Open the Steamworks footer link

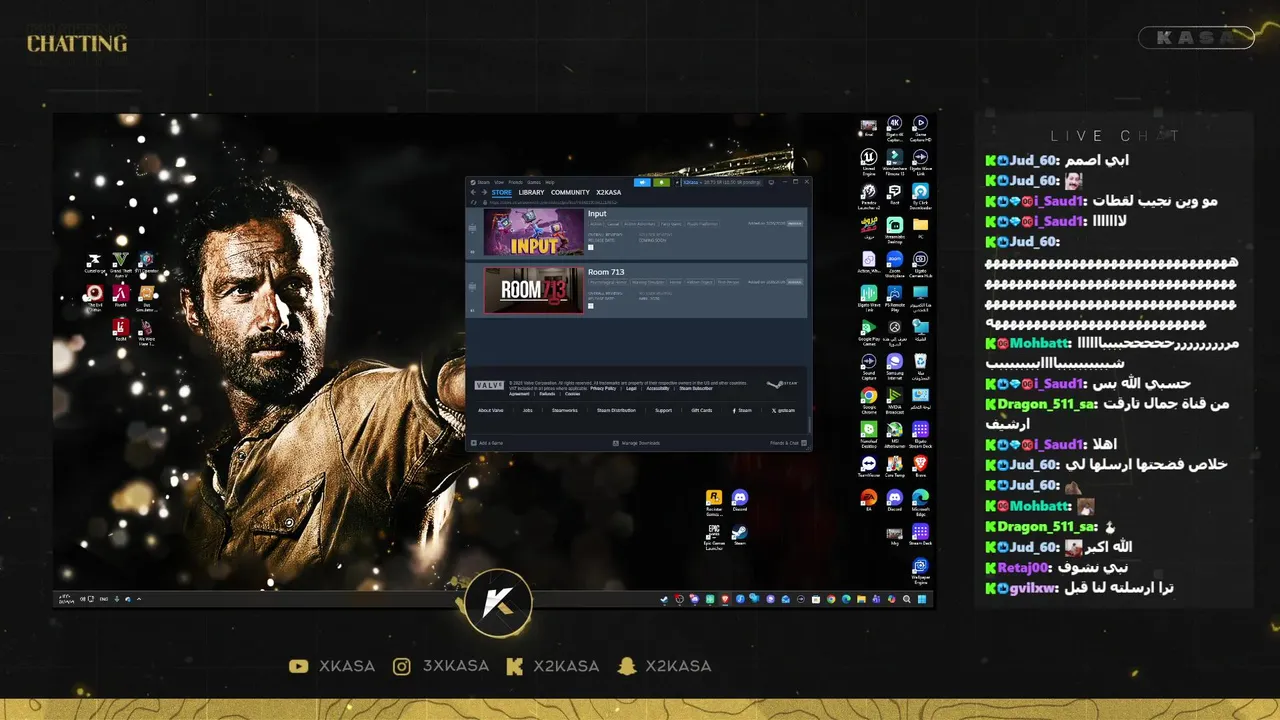click(565, 410)
